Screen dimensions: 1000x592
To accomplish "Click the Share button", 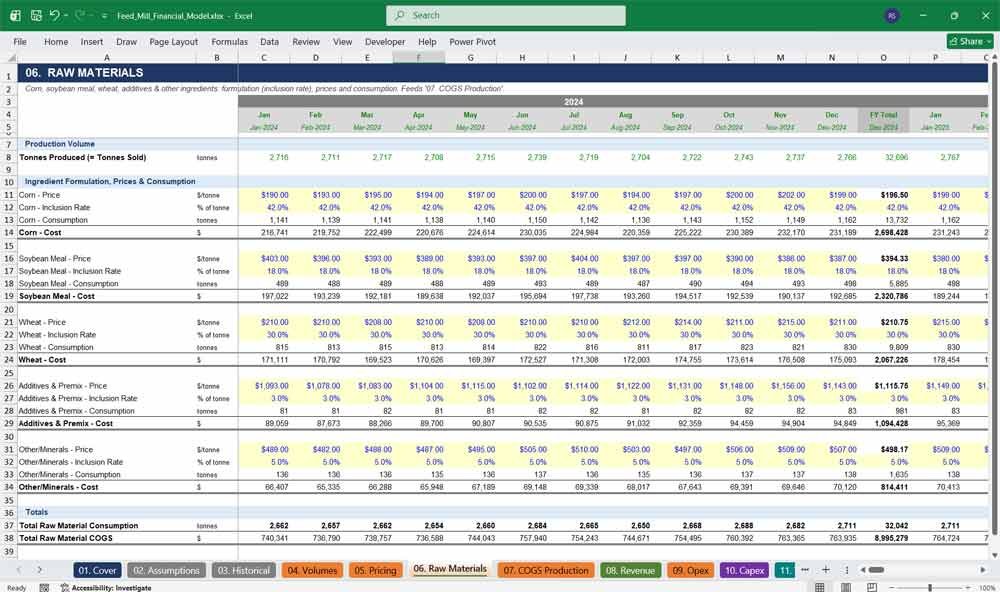I will 970,41.
